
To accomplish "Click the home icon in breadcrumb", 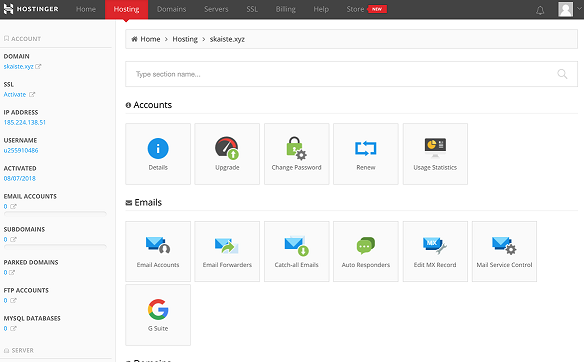I will pos(134,39).
